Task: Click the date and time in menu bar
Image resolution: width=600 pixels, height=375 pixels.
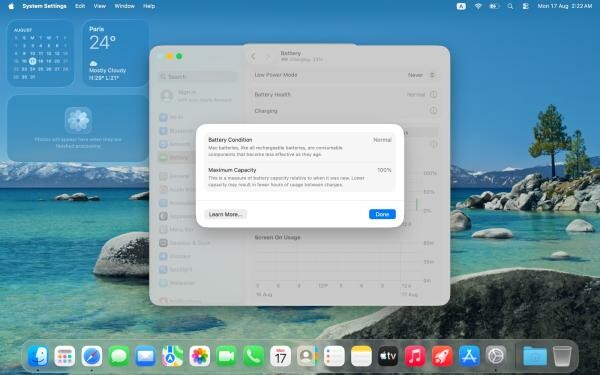Action: pyautogui.click(x=565, y=6)
